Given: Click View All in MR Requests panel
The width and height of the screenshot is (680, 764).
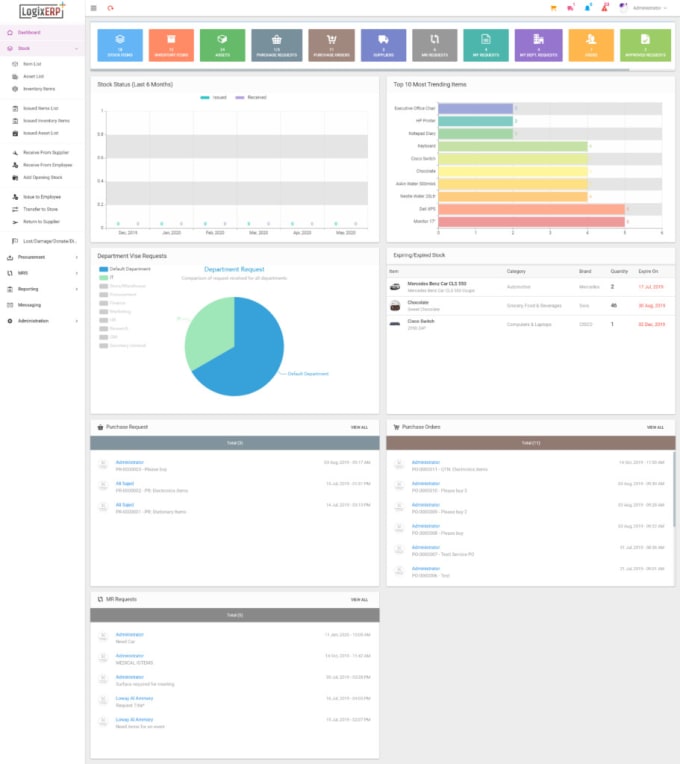Looking at the screenshot, I should tap(359, 600).
